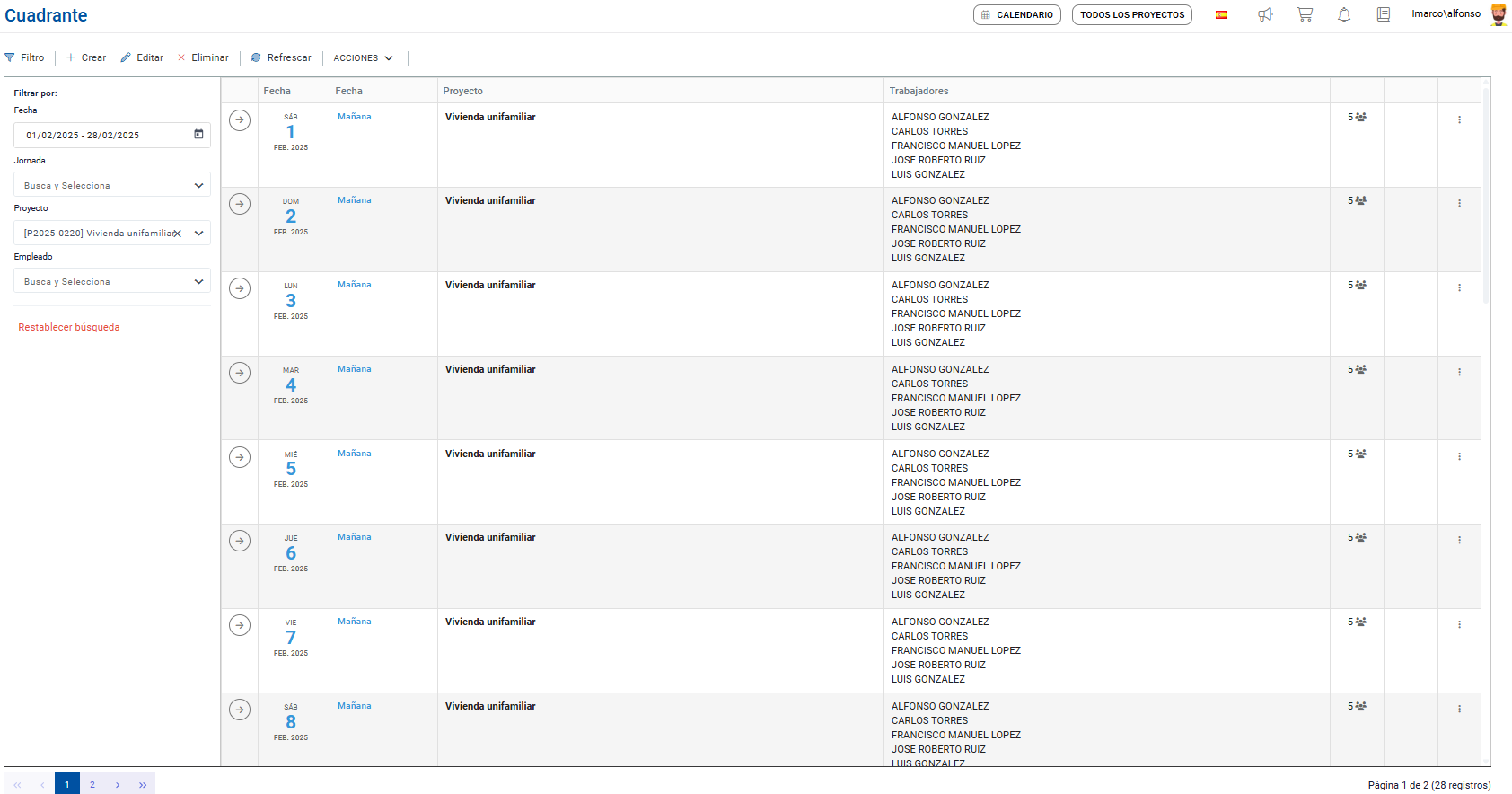Open three-dot menu for February 3 row
The width and height of the screenshot is (1512, 794).
click(x=1459, y=288)
